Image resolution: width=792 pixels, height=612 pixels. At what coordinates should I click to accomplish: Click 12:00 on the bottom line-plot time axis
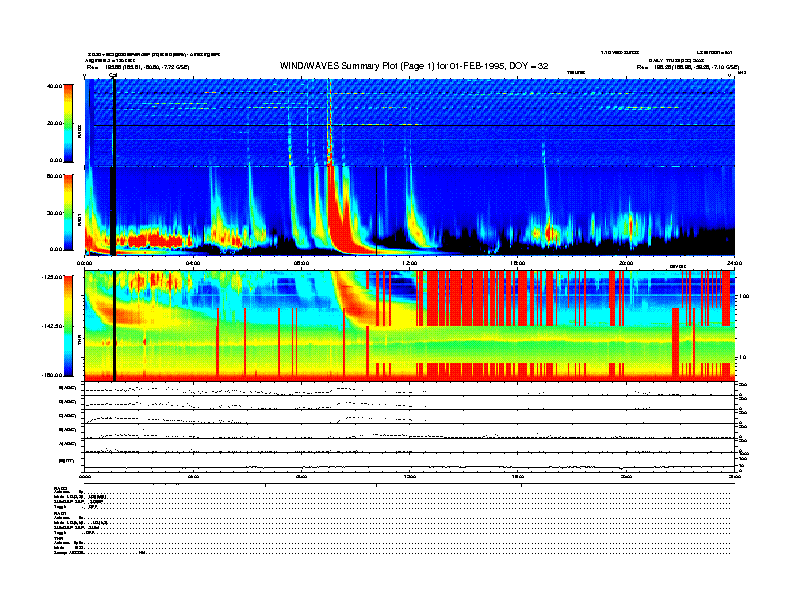click(410, 477)
